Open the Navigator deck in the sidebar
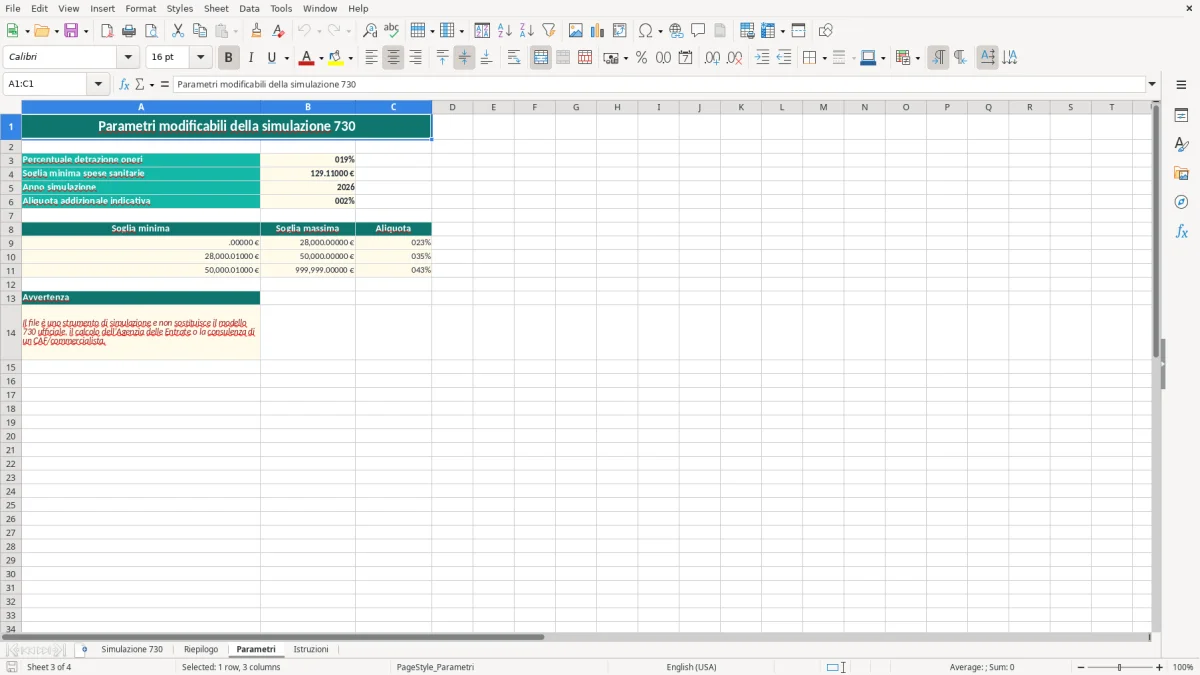1200x675 pixels. (x=1181, y=202)
